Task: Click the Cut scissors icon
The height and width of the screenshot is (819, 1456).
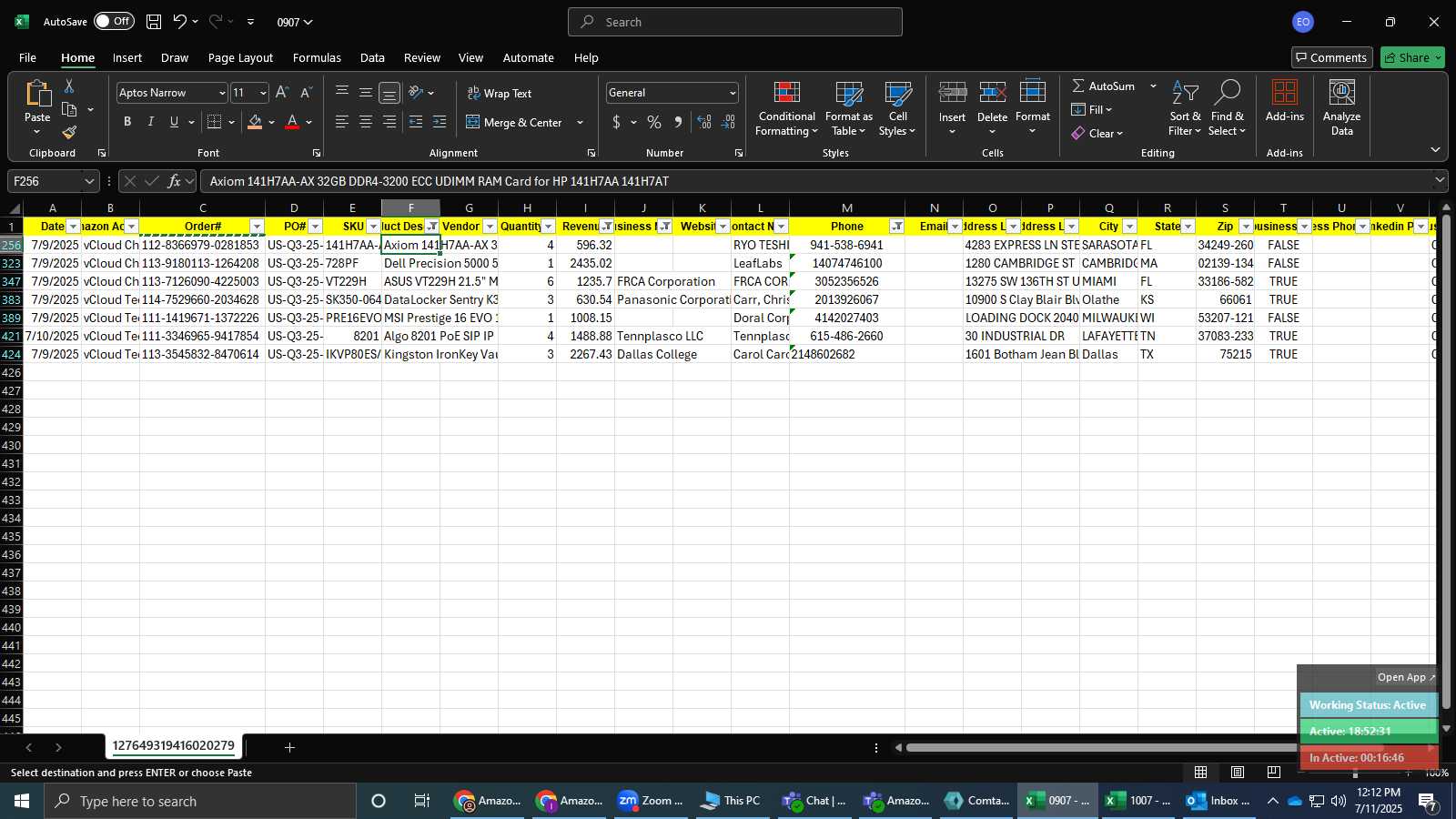Action: coord(69,86)
